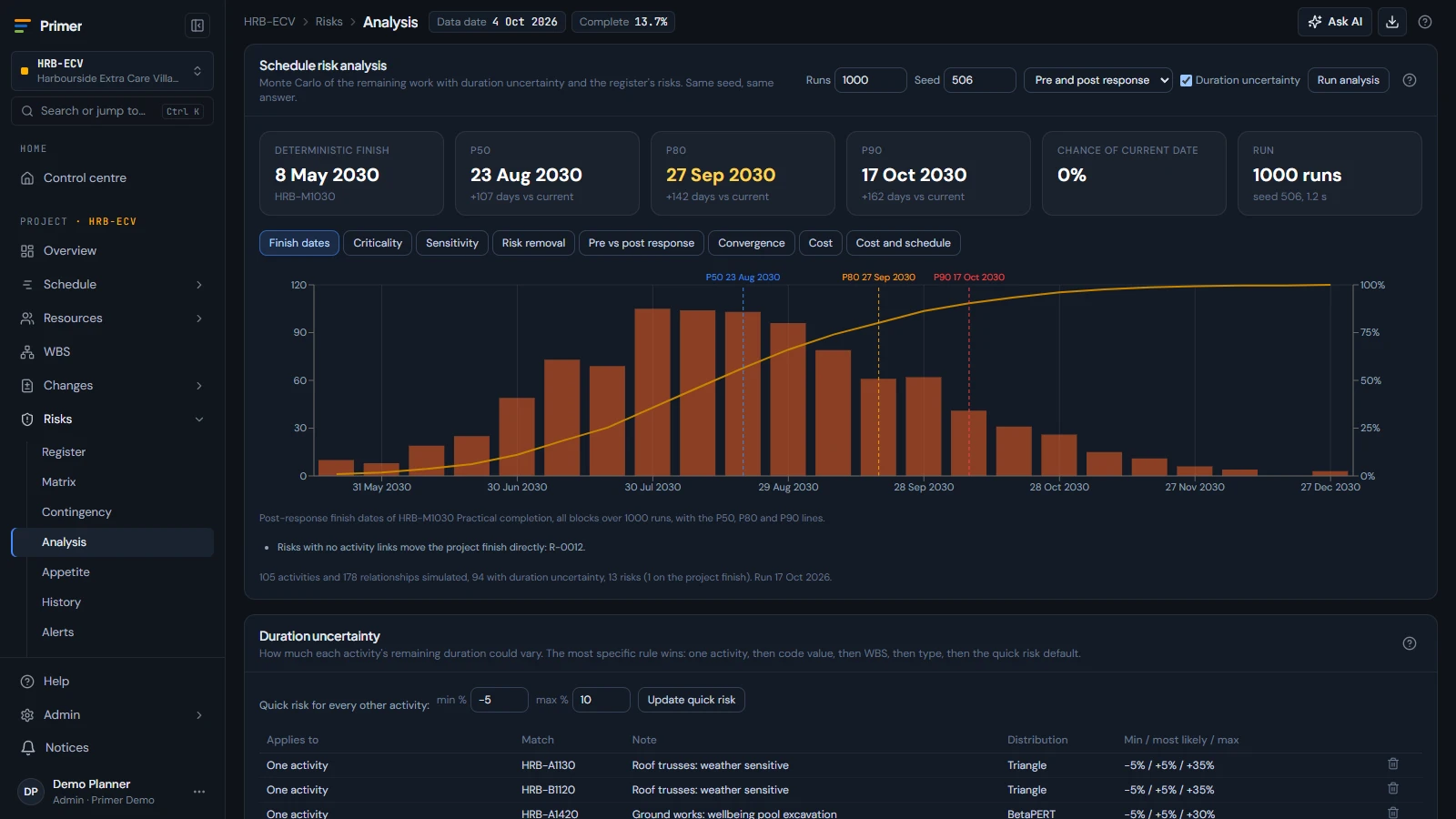Switch to the Sensitivity tab
The height and width of the screenshot is (819, 1456).
[x=452, y=243]
